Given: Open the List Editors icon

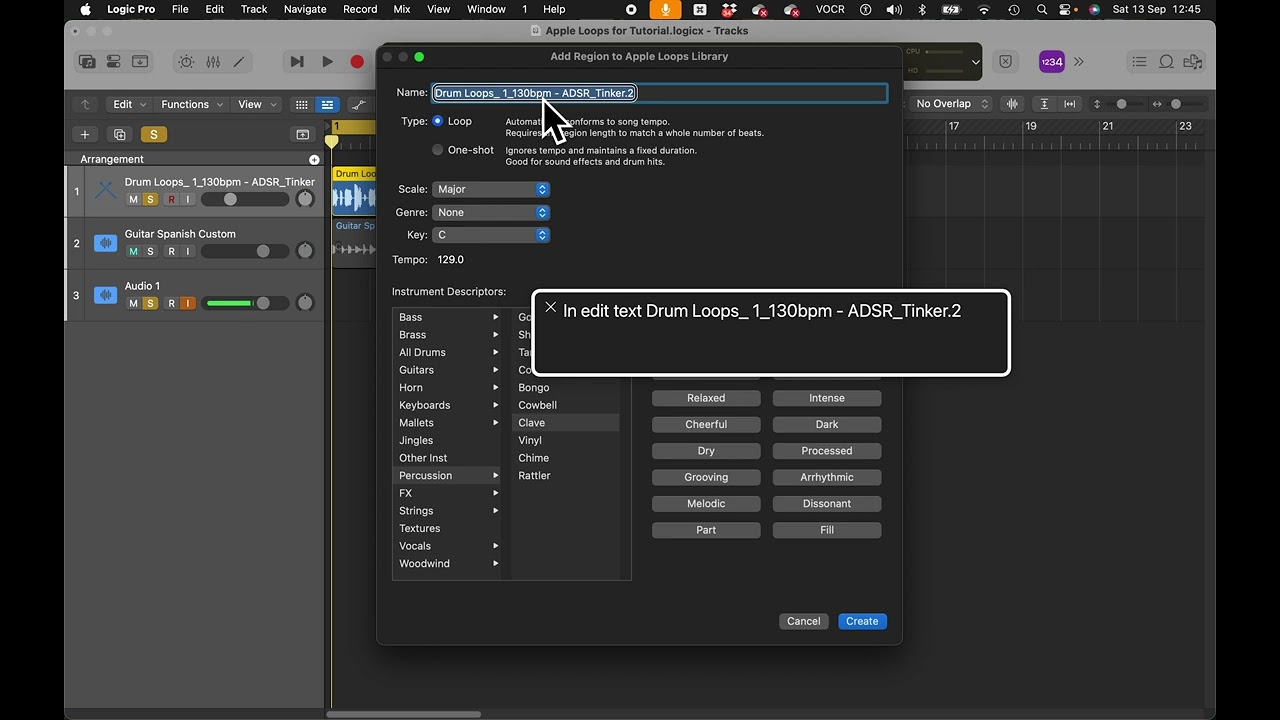Looking at the screenshot, I should click(x=1139, y=62).
